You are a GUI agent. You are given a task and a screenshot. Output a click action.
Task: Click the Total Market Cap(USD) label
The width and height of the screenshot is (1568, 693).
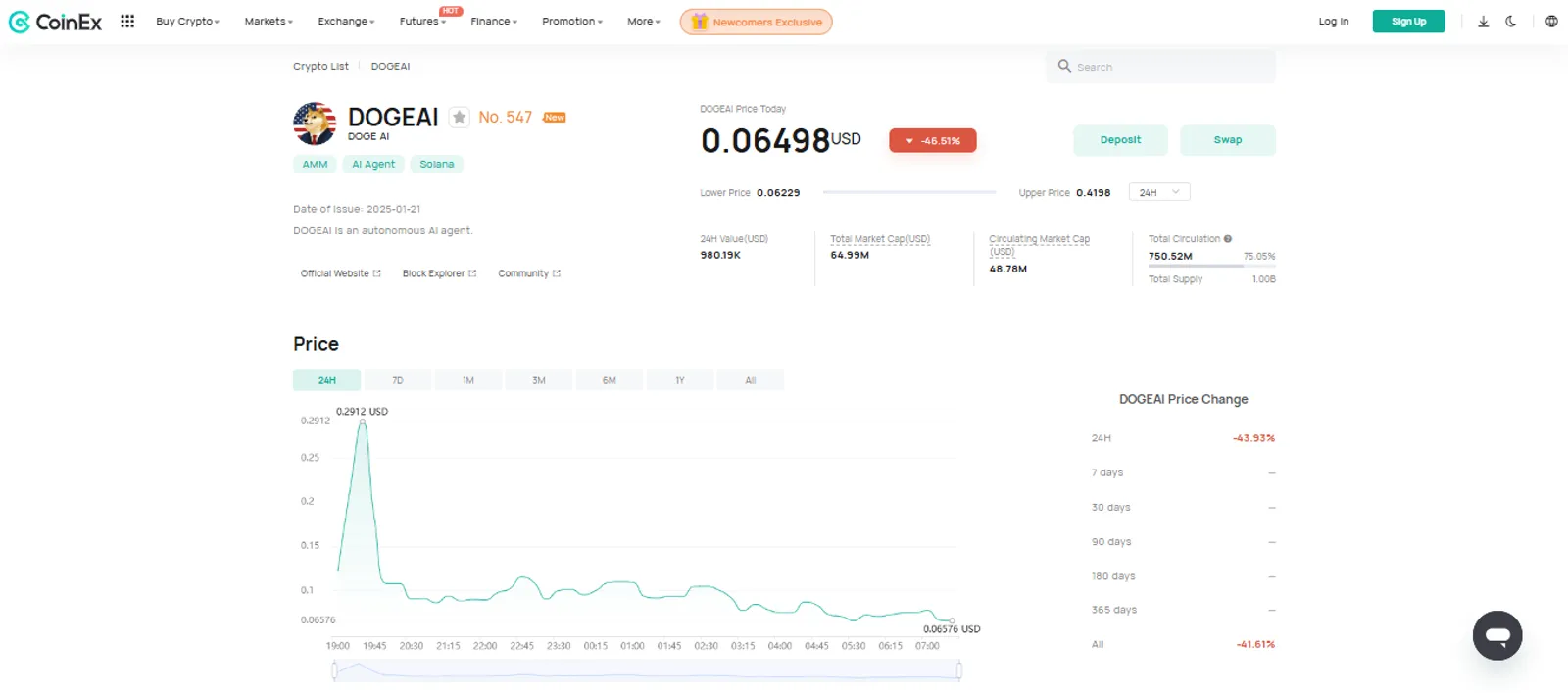pos(879,239)
